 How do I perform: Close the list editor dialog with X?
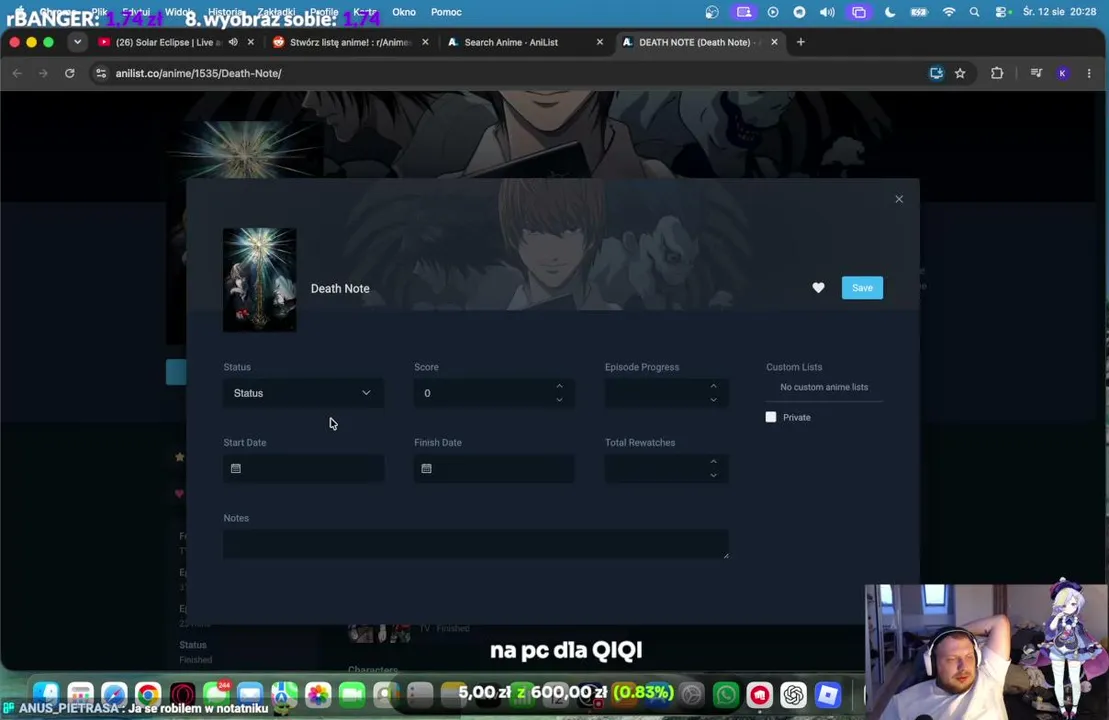(899, 199)
